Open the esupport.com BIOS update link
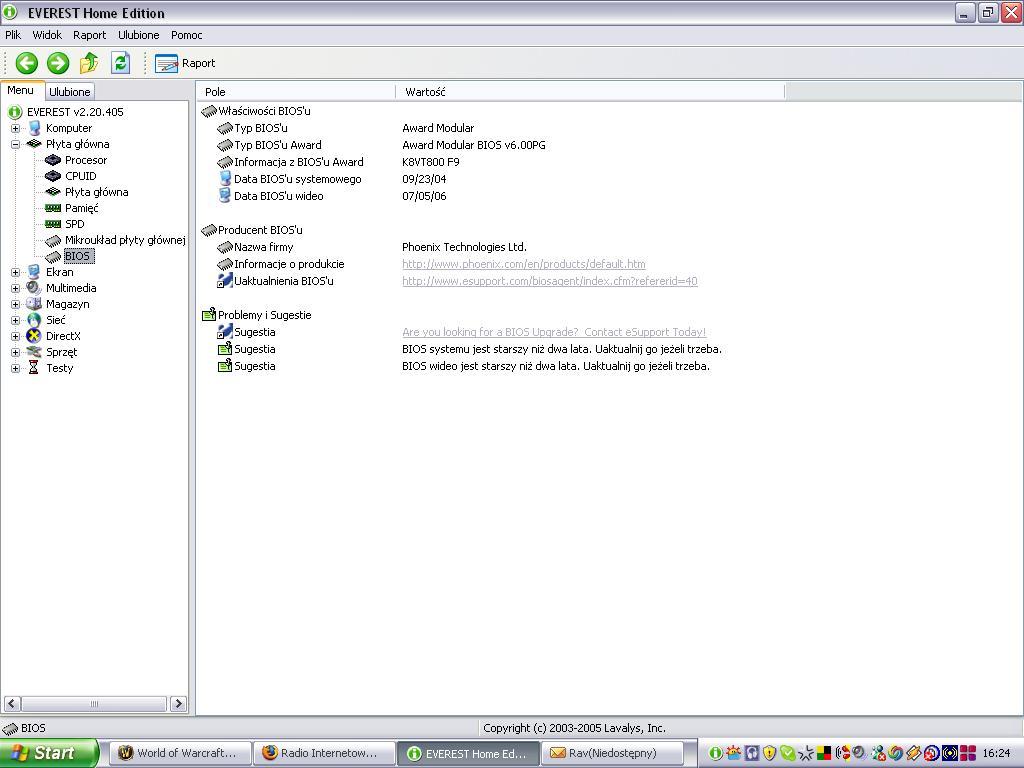This screenshot has height=768, width=1024. pyautogui.click(x=550, y=281)
